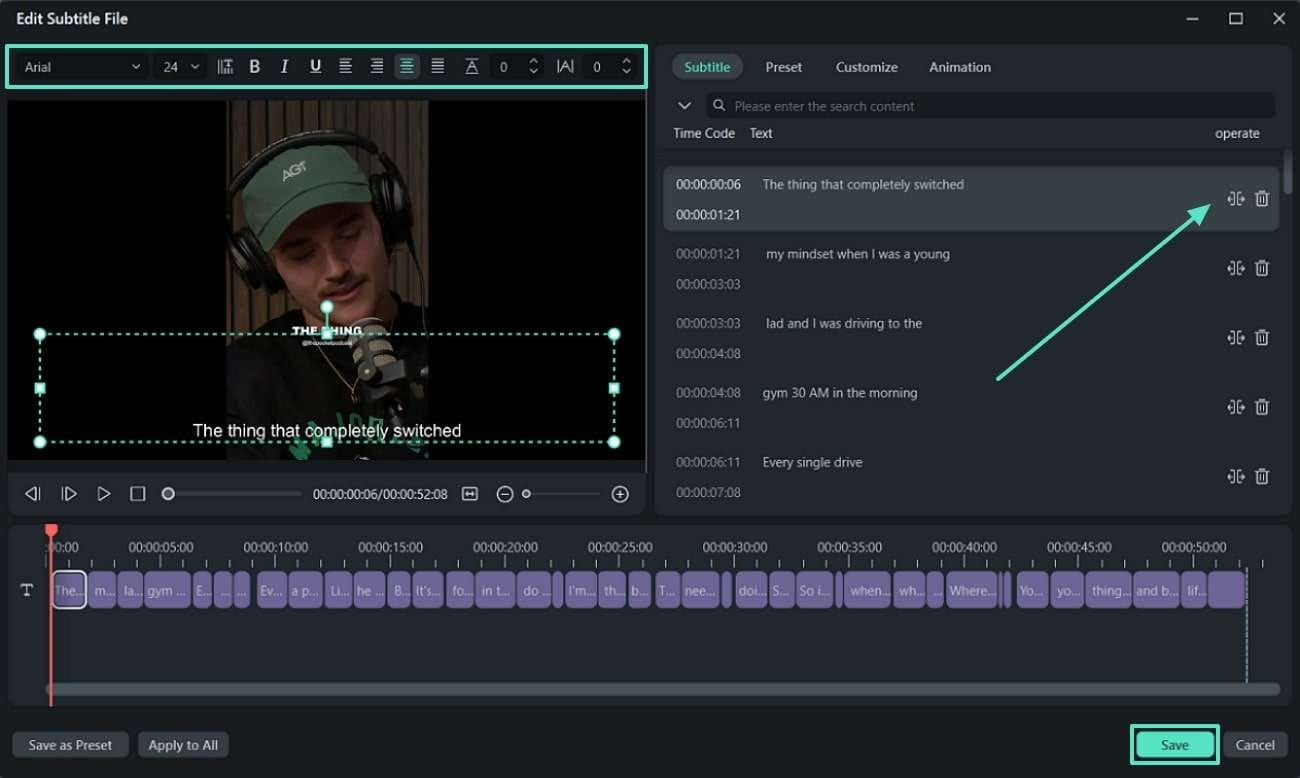Toggle italic text formatting
Screen dimensions: 1300x778
[x=284, y=67]
